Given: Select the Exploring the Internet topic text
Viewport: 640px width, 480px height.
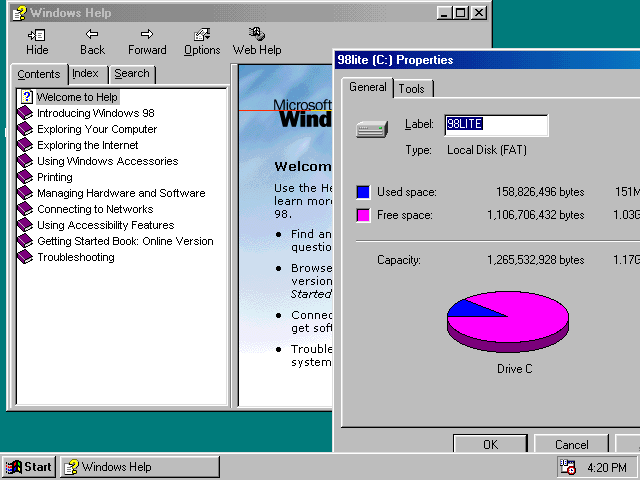Looking at the screenshot, I should 87,145.
